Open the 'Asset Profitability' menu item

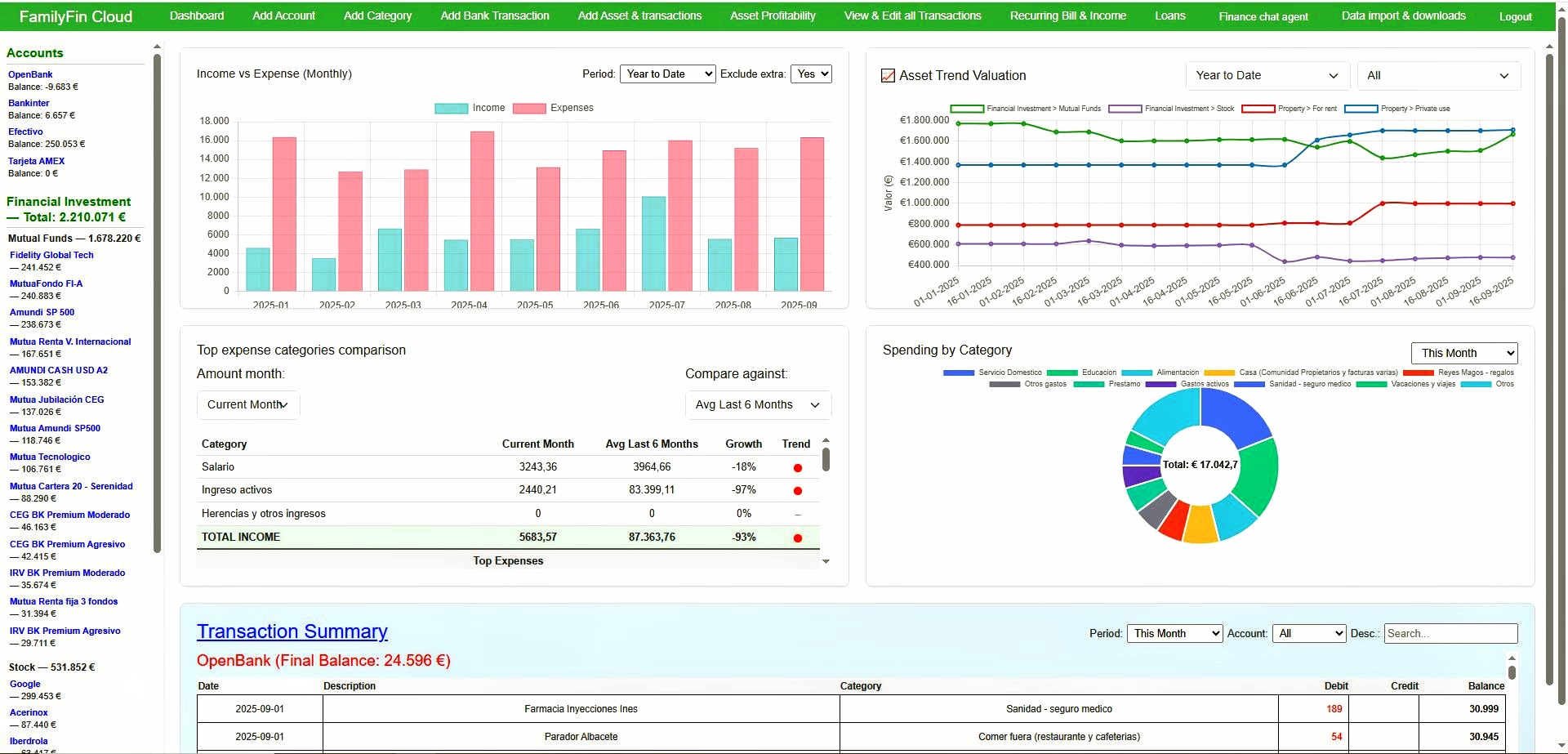point(772,16)
